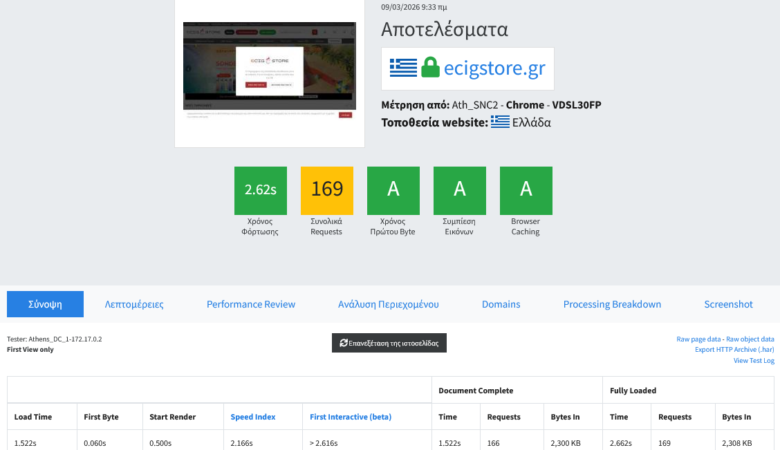
Task: Click the 2.62s load time grade box
Action: tap(260, 190)
